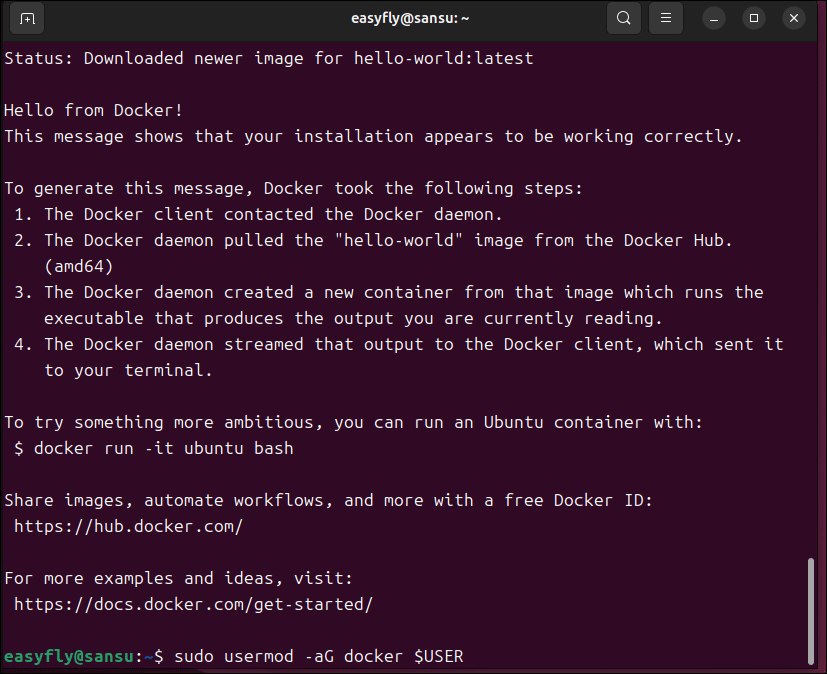Screen dimensions: 827x674
Task: Click the 'Status: Downloaded newer image' line
Action: [268, 58]
